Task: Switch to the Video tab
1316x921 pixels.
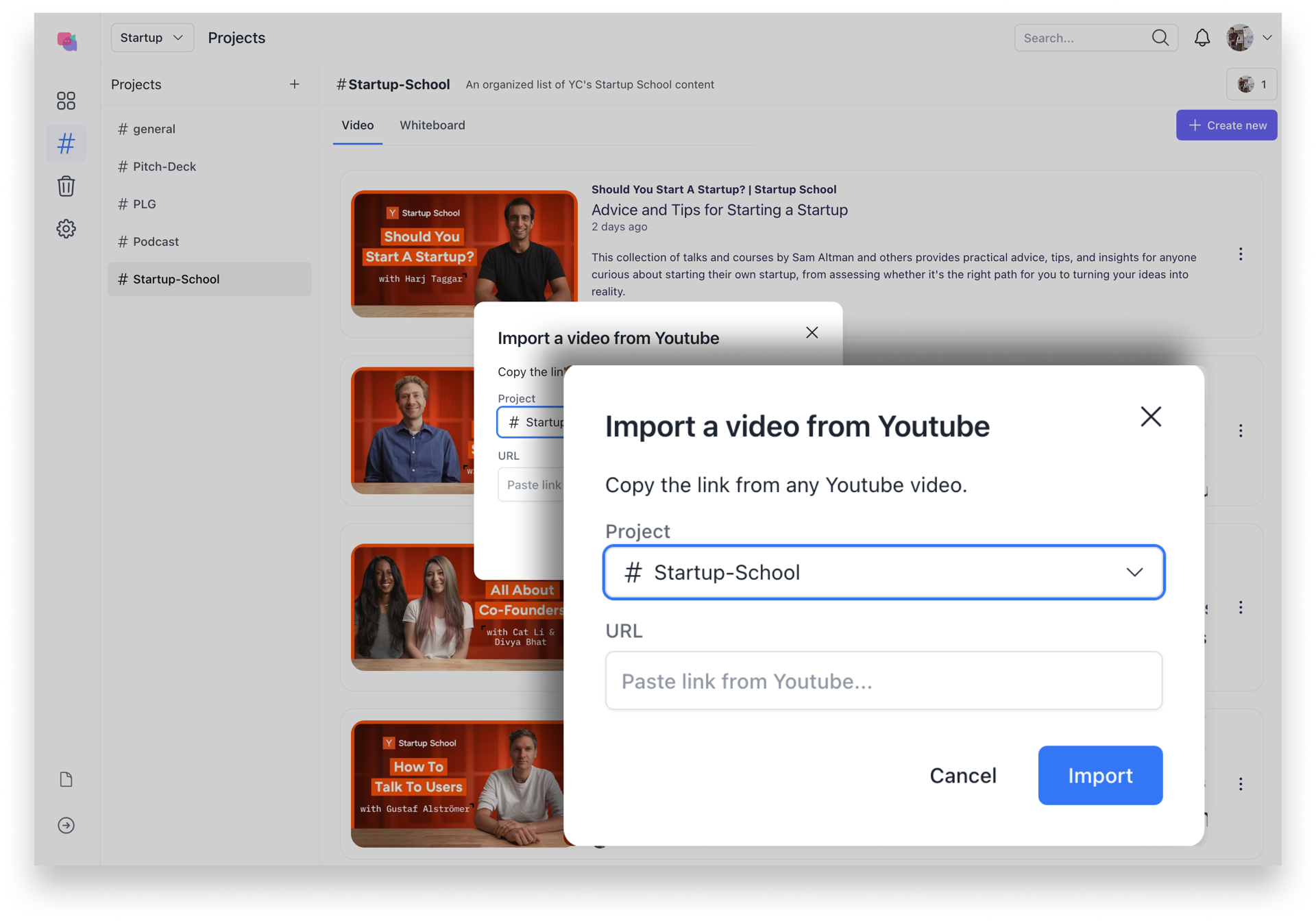Action: pos(358,125)
